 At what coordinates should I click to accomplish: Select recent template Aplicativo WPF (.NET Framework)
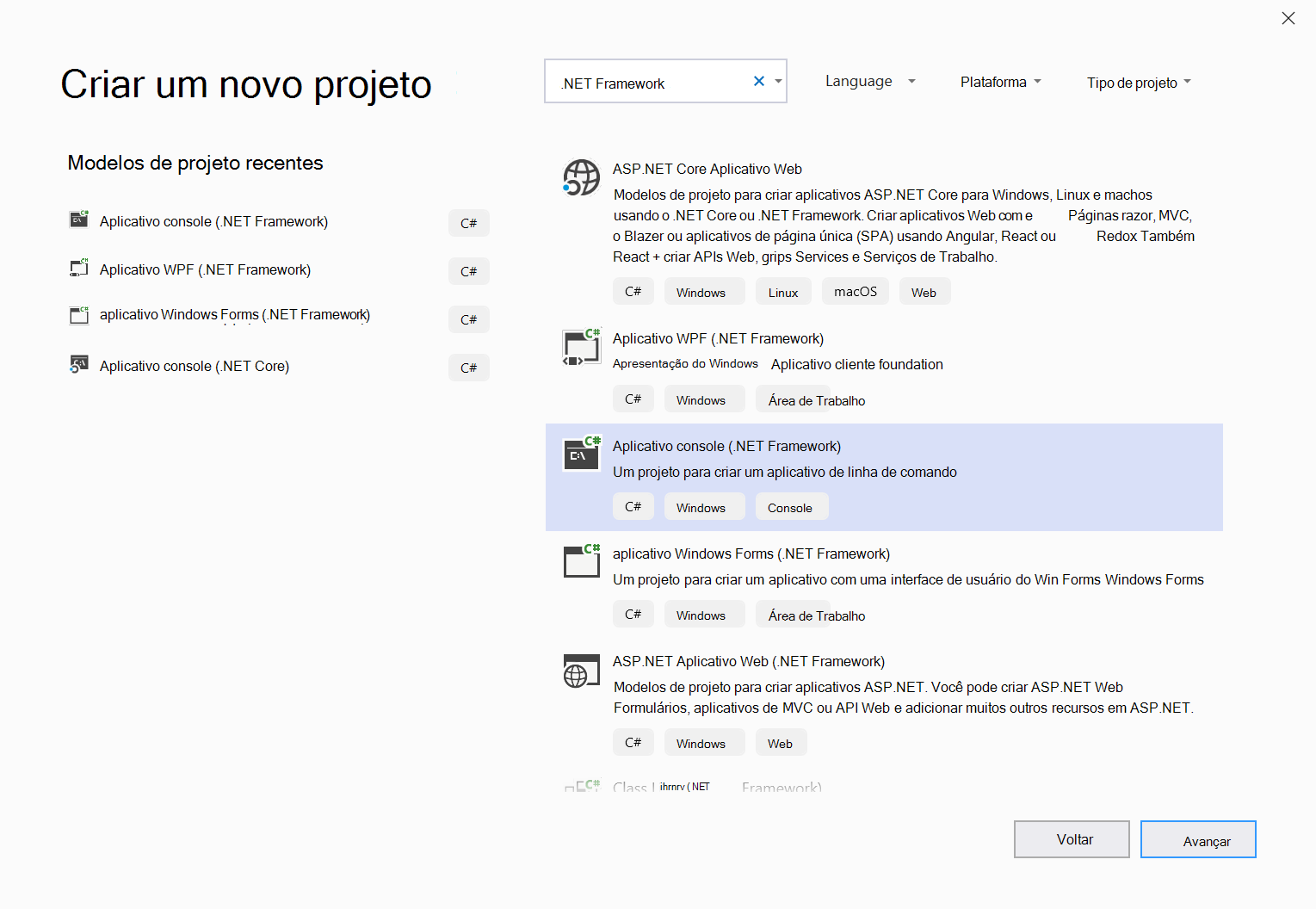click(x=205, y=269)
